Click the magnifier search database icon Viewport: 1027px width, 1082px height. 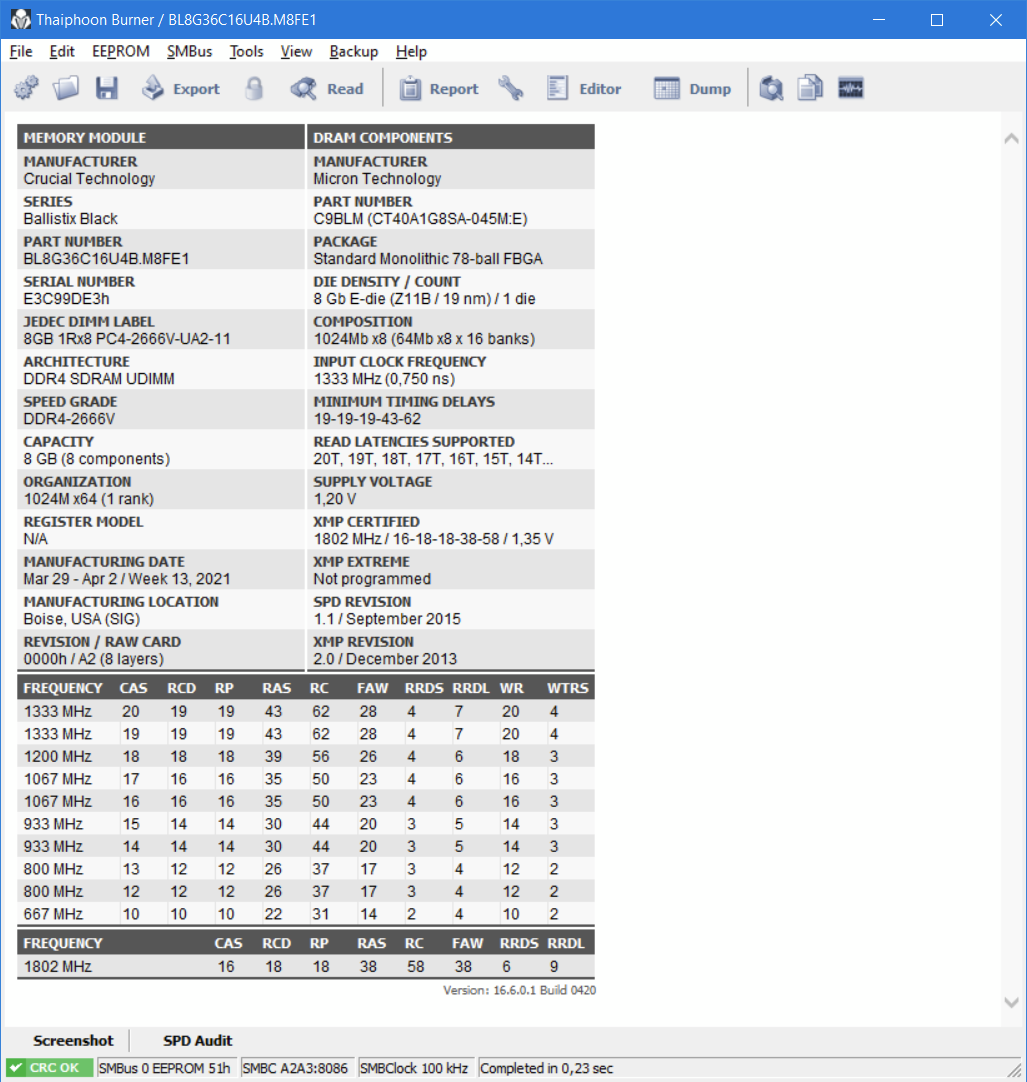771,88
